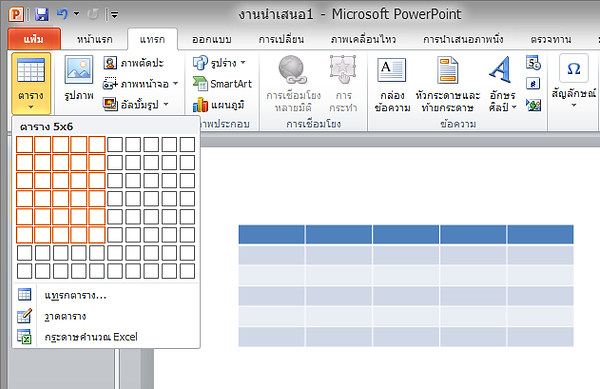This screenshot has width=600, height=389.
Task: Click the first header cell of slide table
Action: click(x=272, y=234)
